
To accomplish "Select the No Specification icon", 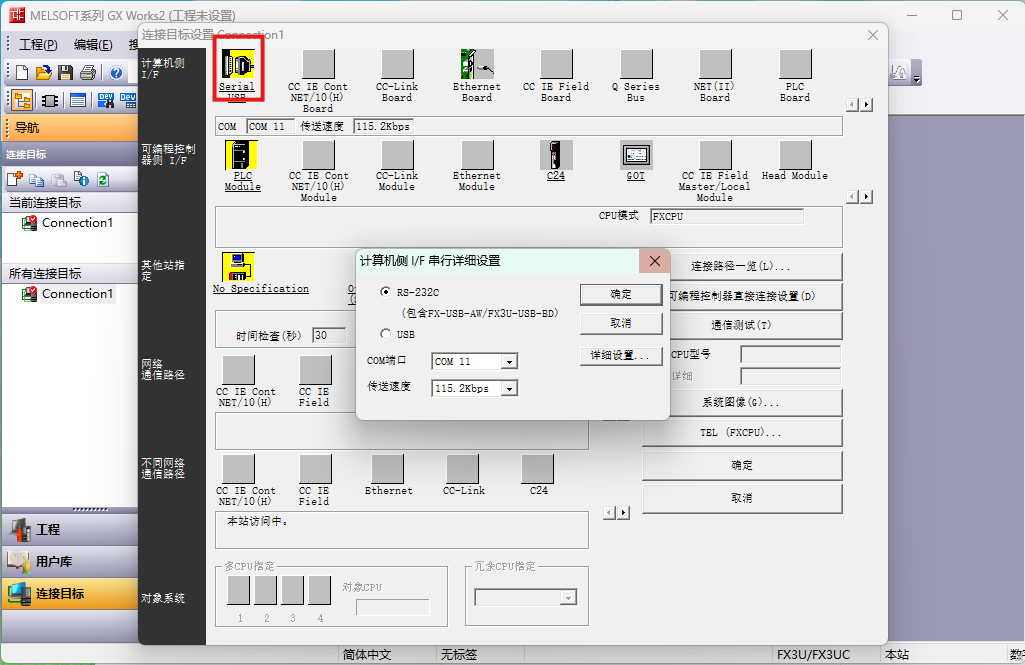I will point(238,267).
